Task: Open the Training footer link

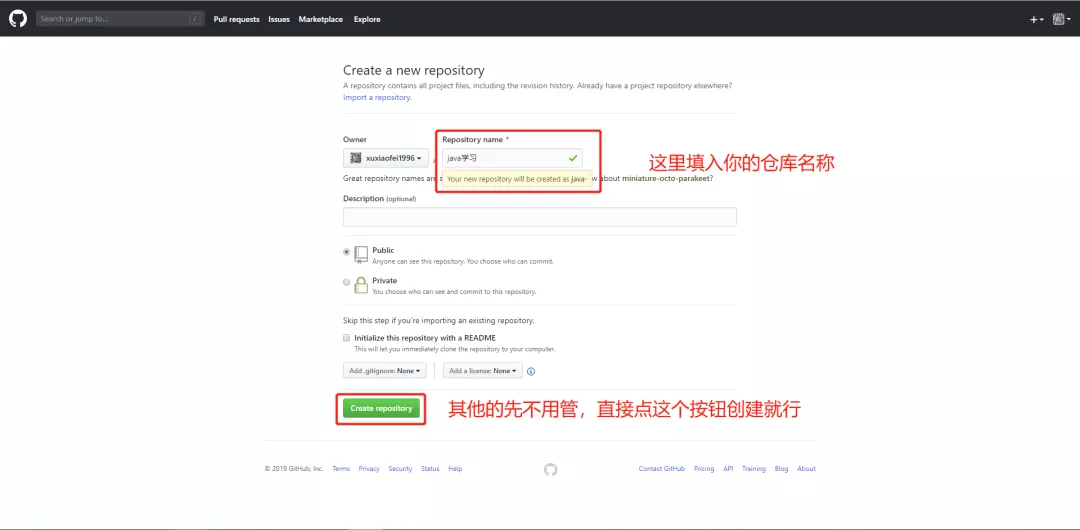Action: tap(754, 469)
